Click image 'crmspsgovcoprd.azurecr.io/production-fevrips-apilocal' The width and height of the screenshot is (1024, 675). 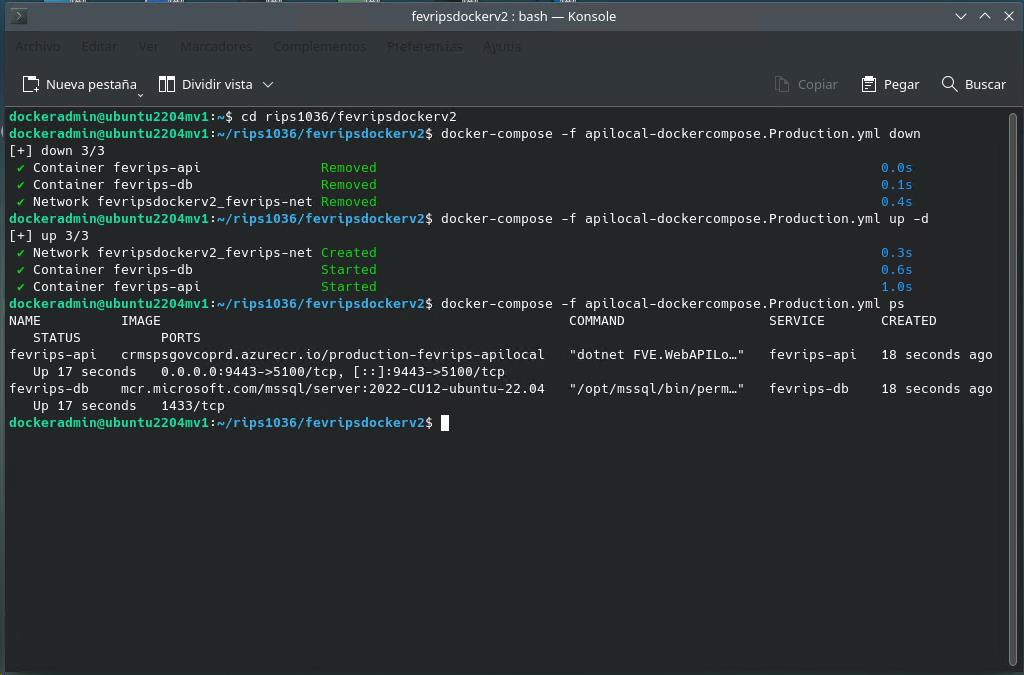332,354
